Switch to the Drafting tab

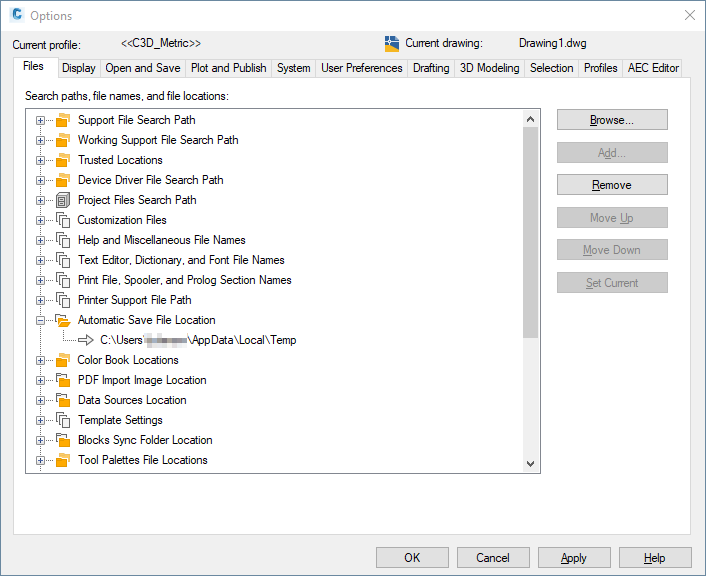coord(431,68)
